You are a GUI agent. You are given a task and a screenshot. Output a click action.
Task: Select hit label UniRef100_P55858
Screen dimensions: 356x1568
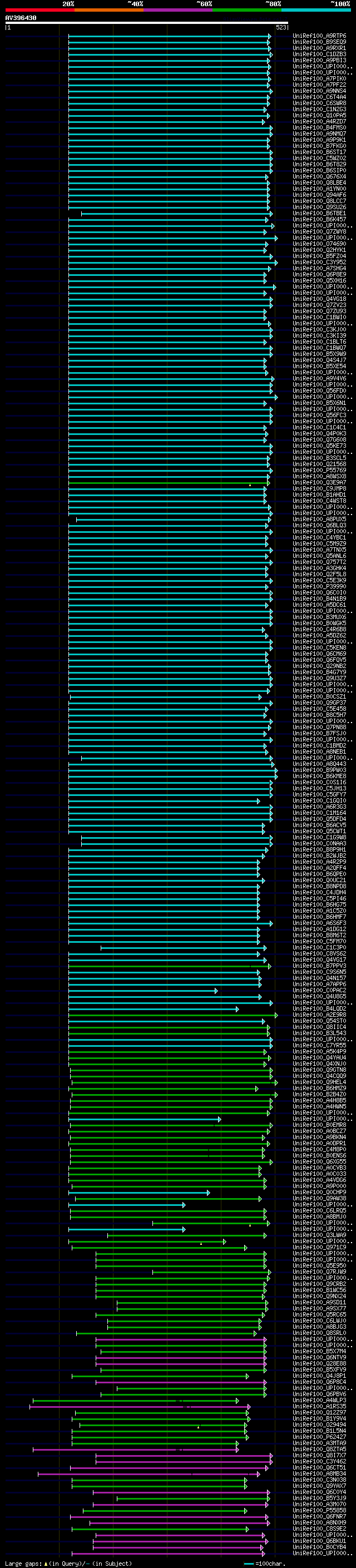tap(319, 1510)
